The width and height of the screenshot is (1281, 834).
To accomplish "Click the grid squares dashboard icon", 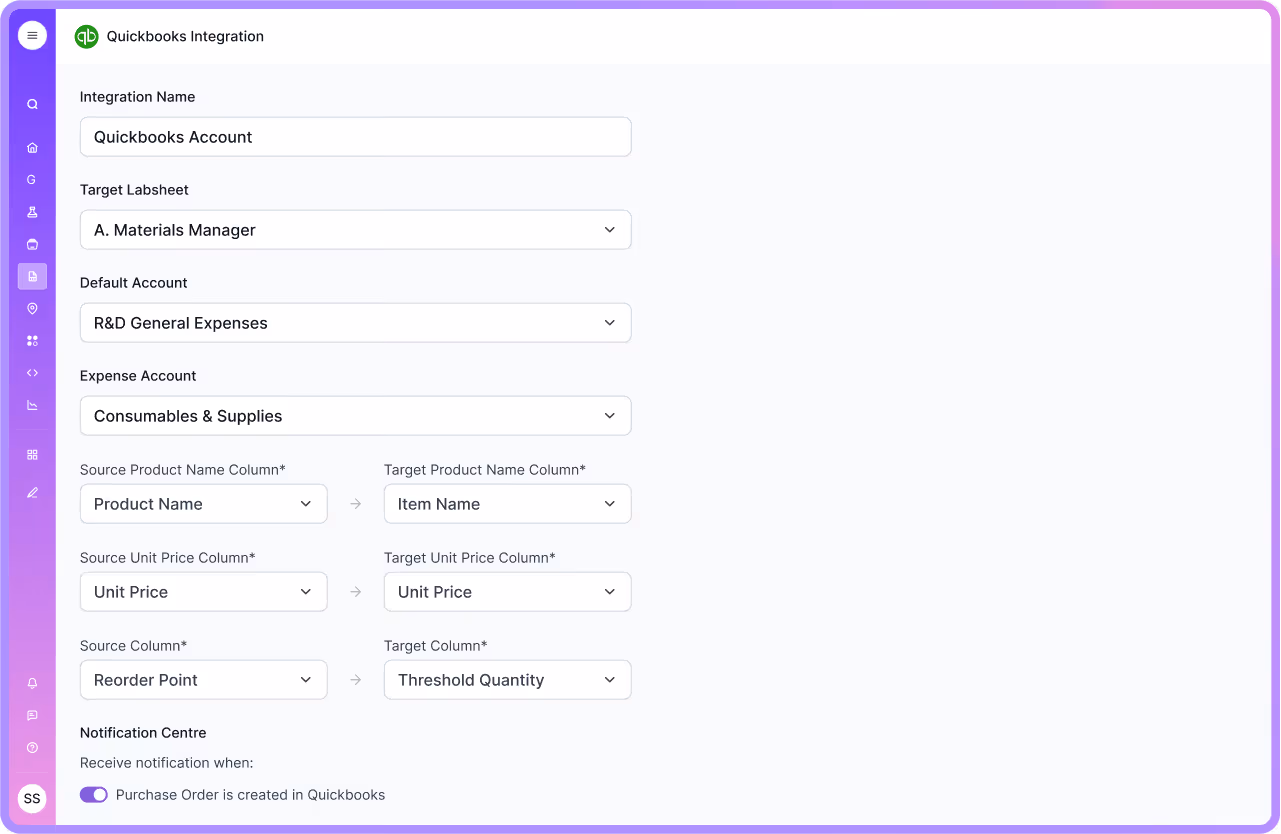I will 32,454.
